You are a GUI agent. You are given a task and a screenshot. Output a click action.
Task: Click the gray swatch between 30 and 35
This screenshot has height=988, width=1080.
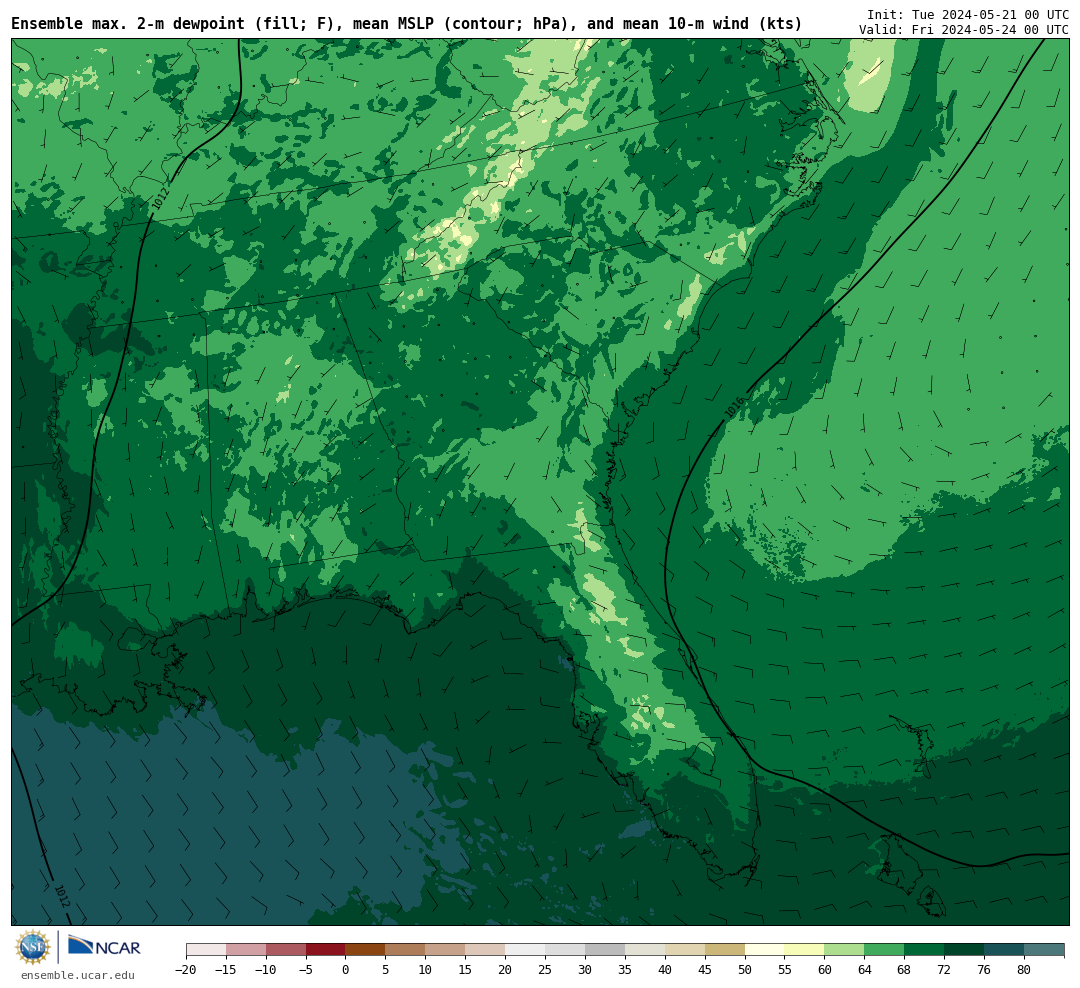605,950
